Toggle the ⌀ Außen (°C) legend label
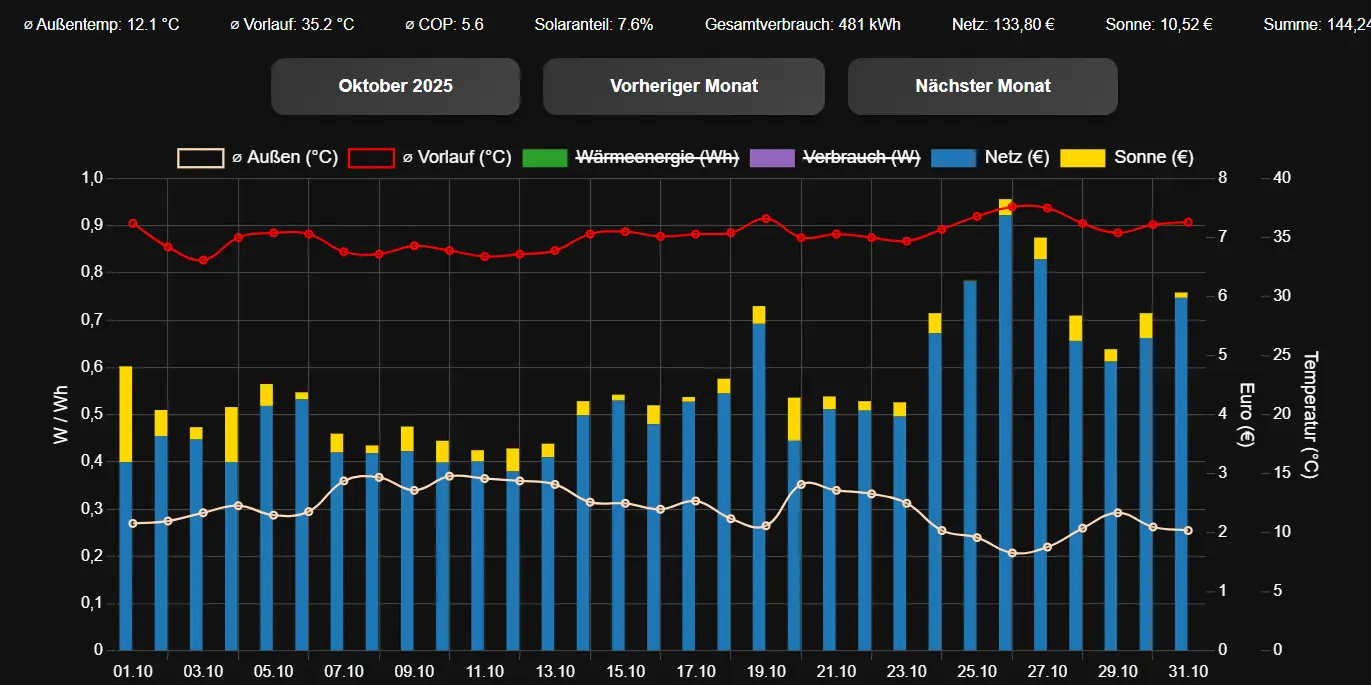Image resolution: width=1371 pixels, height=685 pixels. point(284,157)
